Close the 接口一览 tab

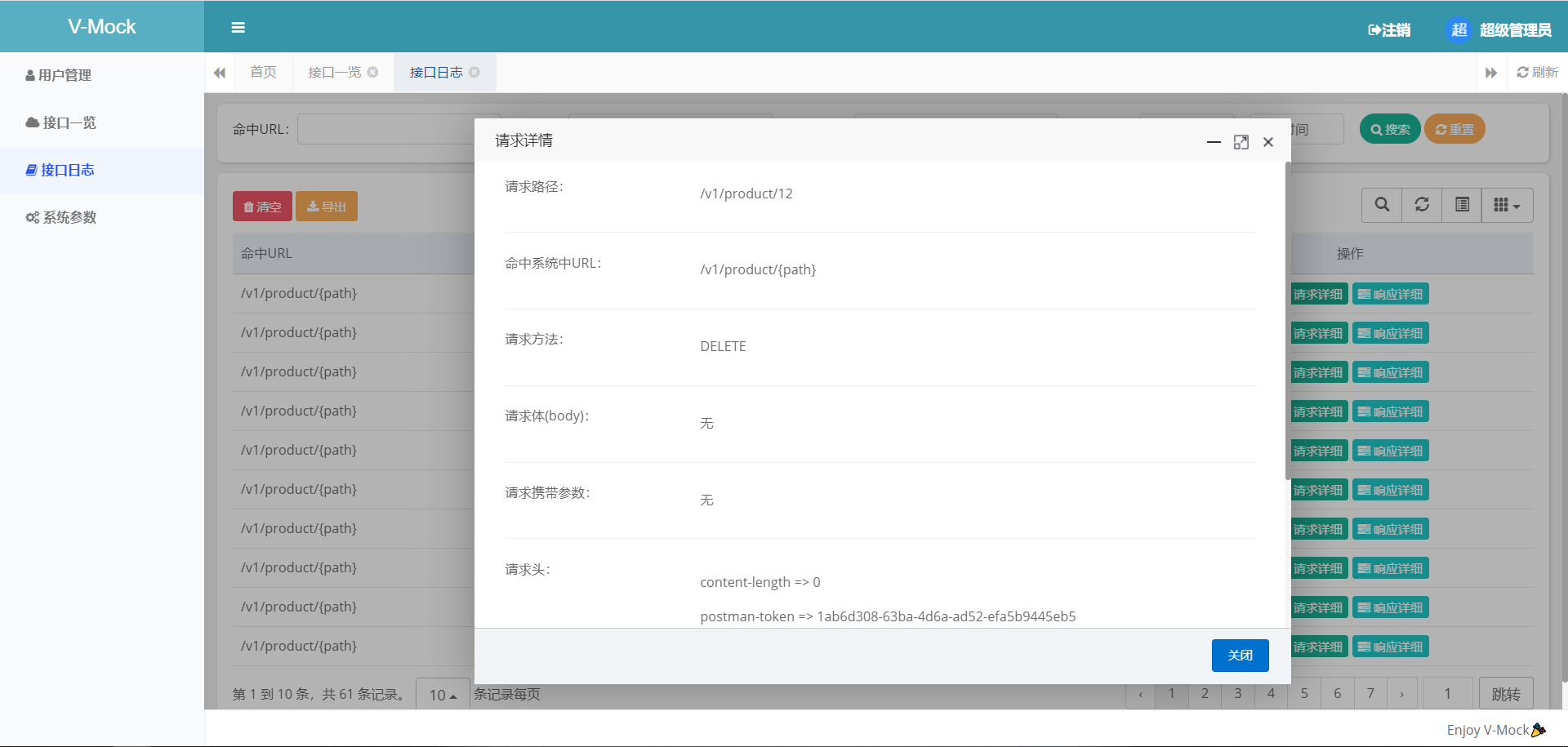click(372, 73)
